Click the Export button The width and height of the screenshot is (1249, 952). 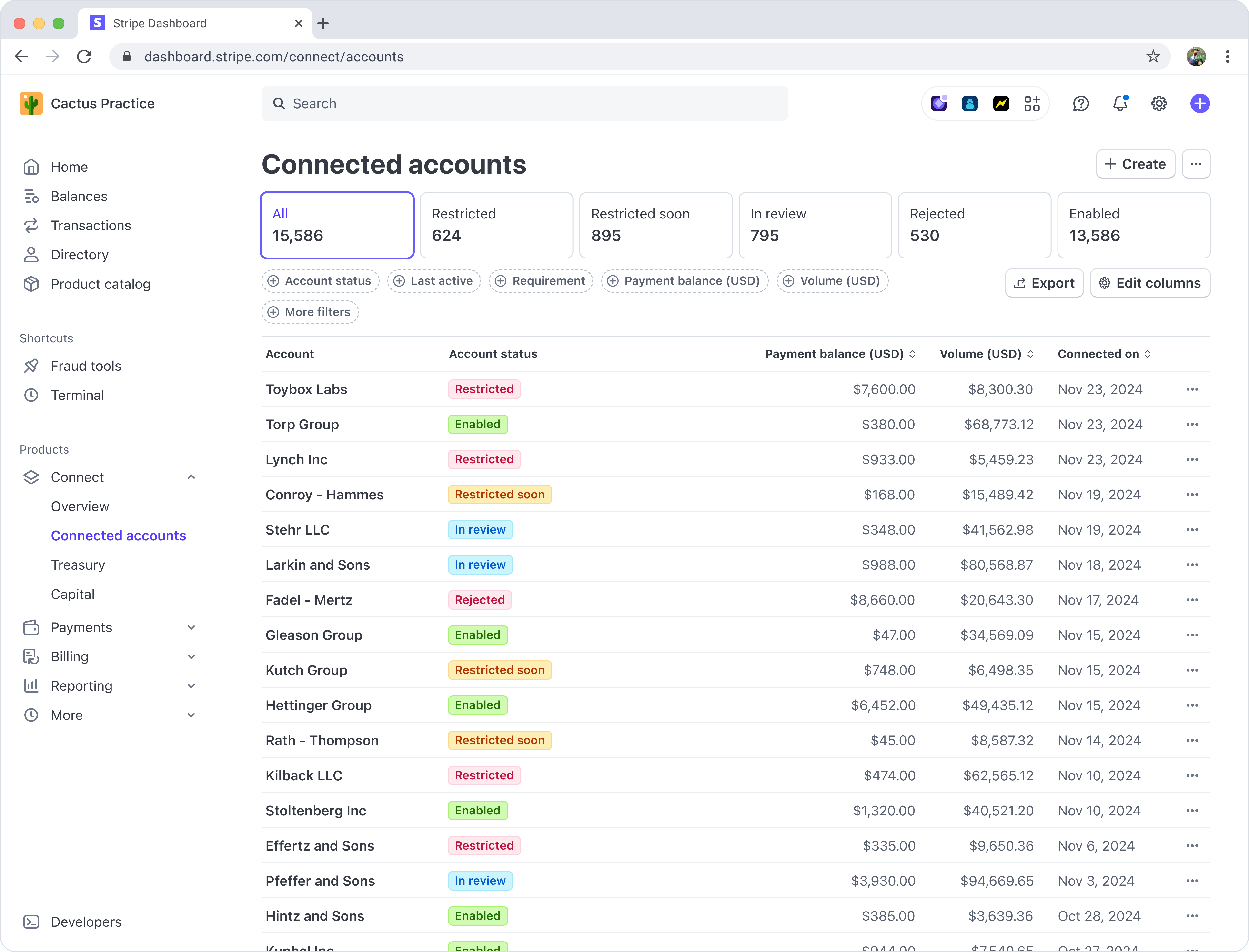tap(1044, 283)
